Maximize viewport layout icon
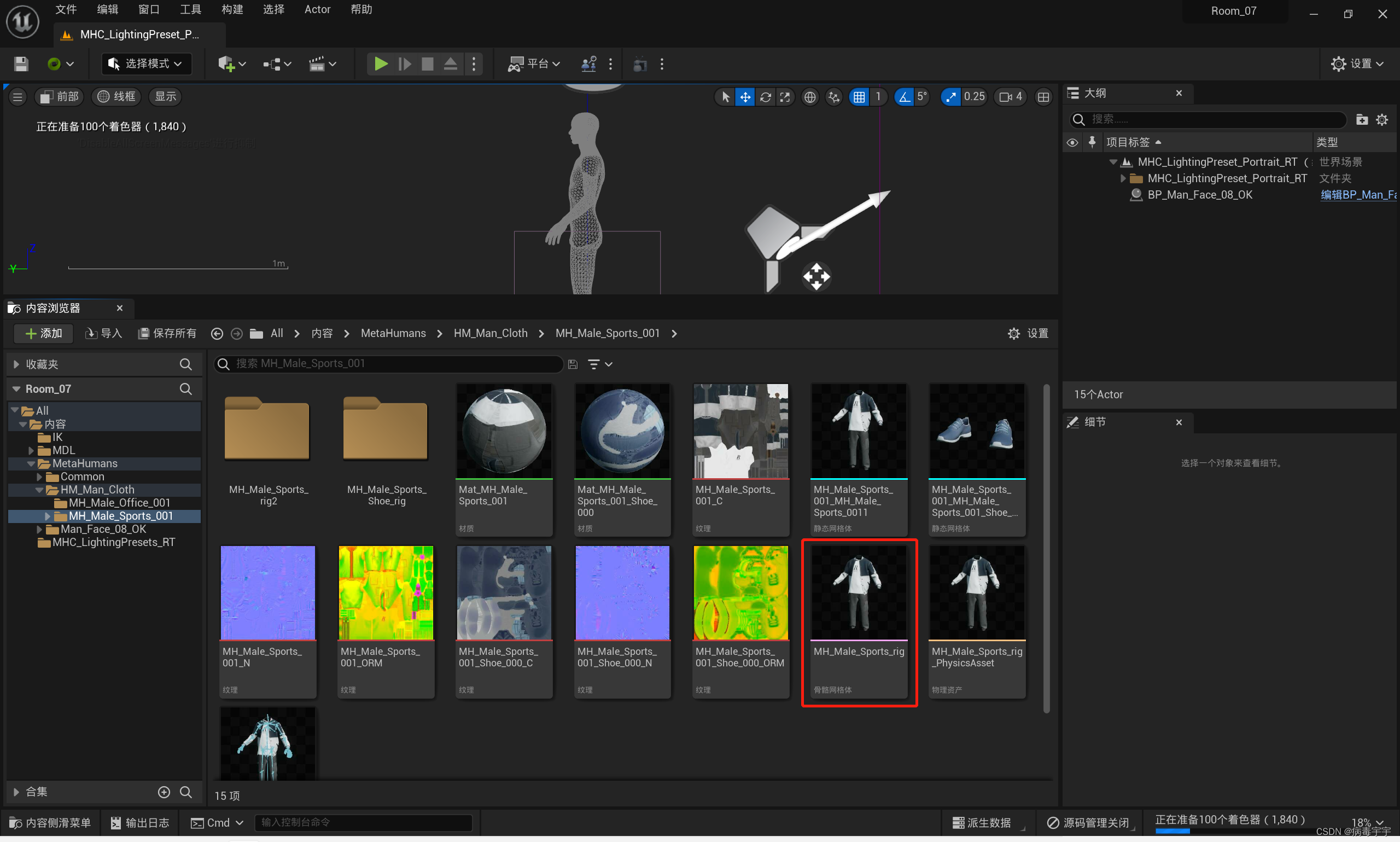The width and height of the screenshot is (1400, 842). coord(1043,97)
